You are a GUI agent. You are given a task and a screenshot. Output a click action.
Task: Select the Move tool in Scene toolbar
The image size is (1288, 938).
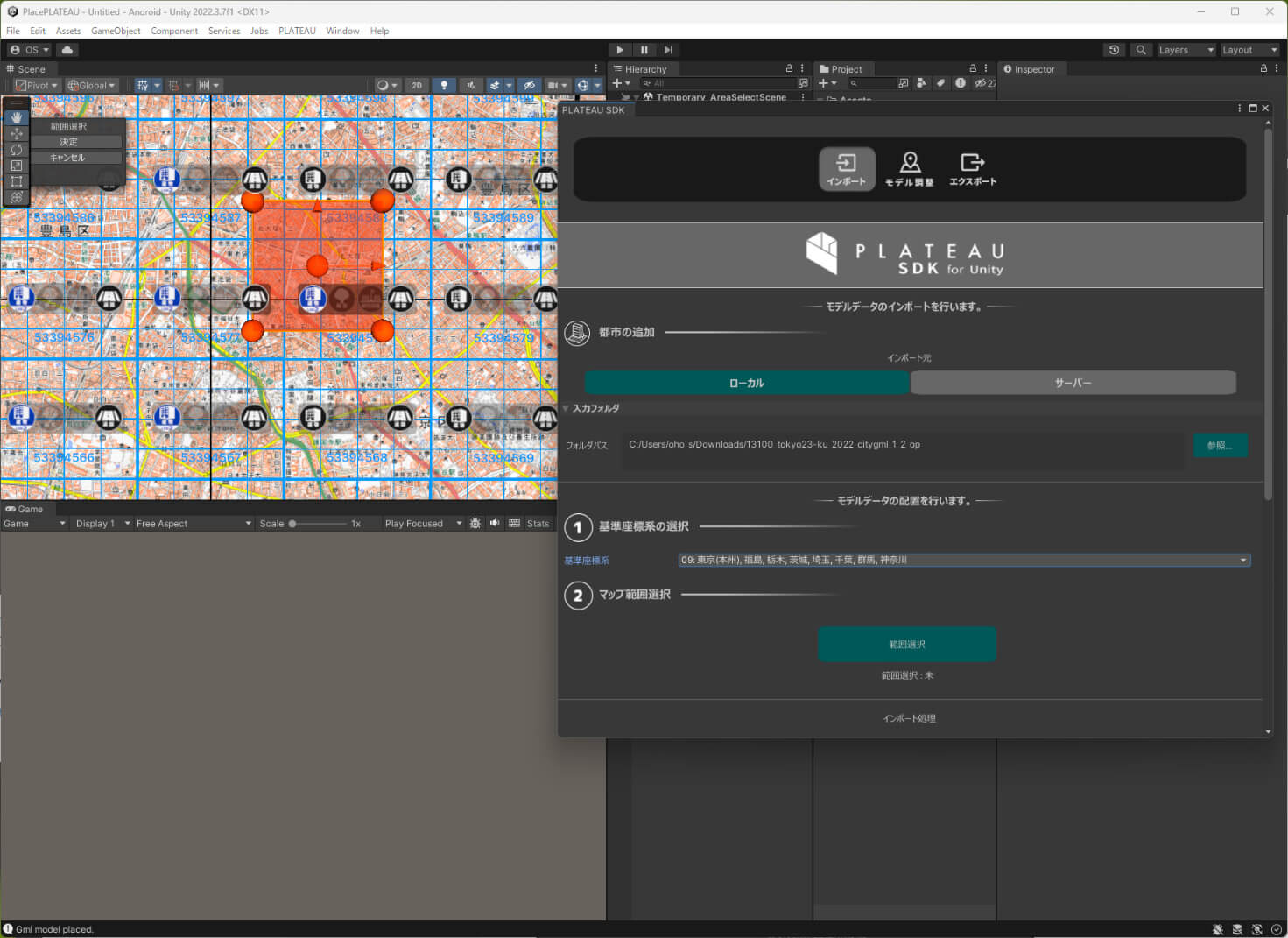point(17,133)
